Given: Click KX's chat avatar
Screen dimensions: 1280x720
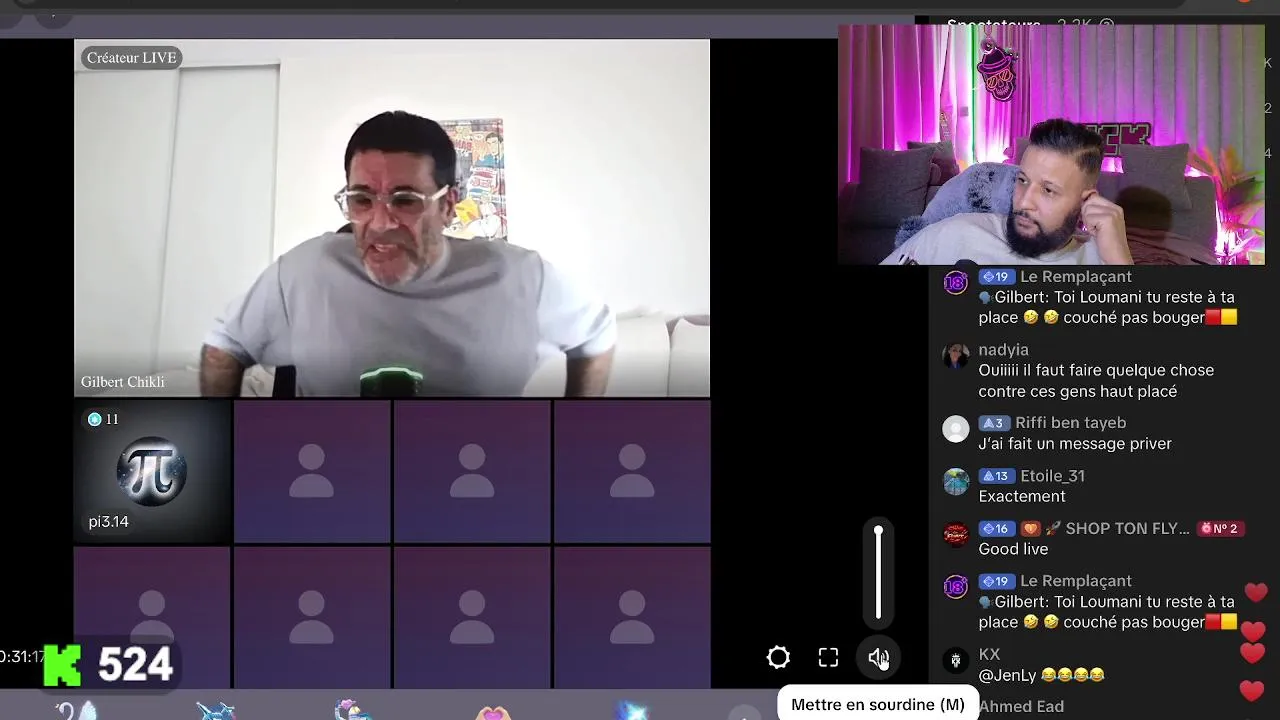Looking at the screenshot, I should pyautogui.click(x=956, y=660).
